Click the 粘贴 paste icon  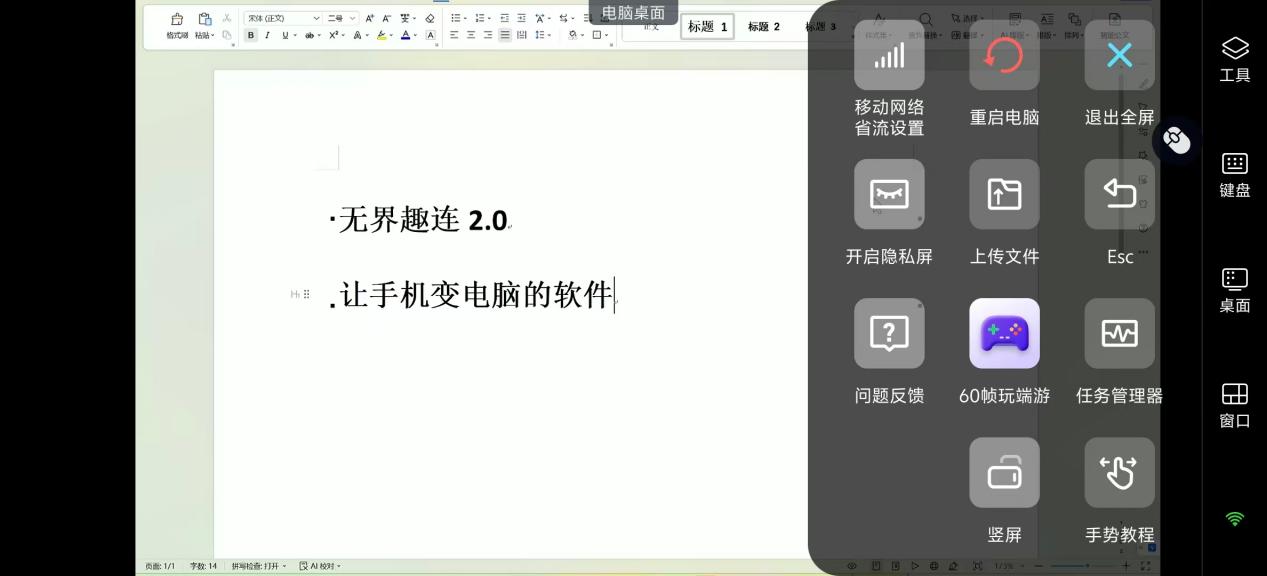pos(204,19)
